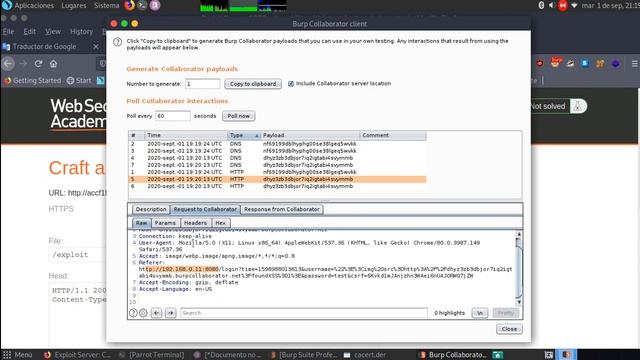The height and width of the screenshot is (360, 640).
Task: Open the Getting Started bookmark
Action: tap(32, 80)
